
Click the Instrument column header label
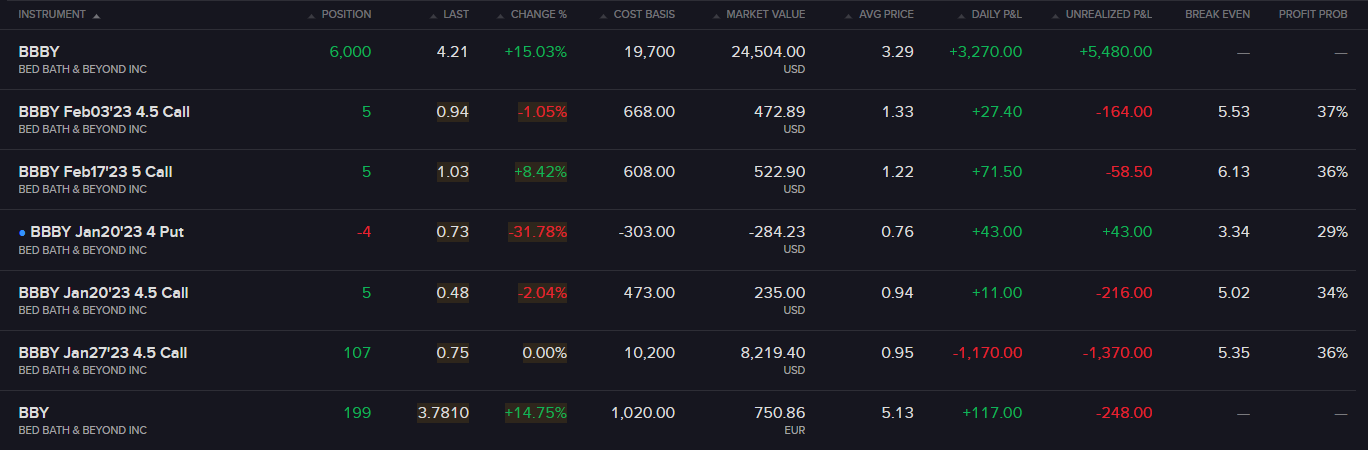(x=52, y=15)
